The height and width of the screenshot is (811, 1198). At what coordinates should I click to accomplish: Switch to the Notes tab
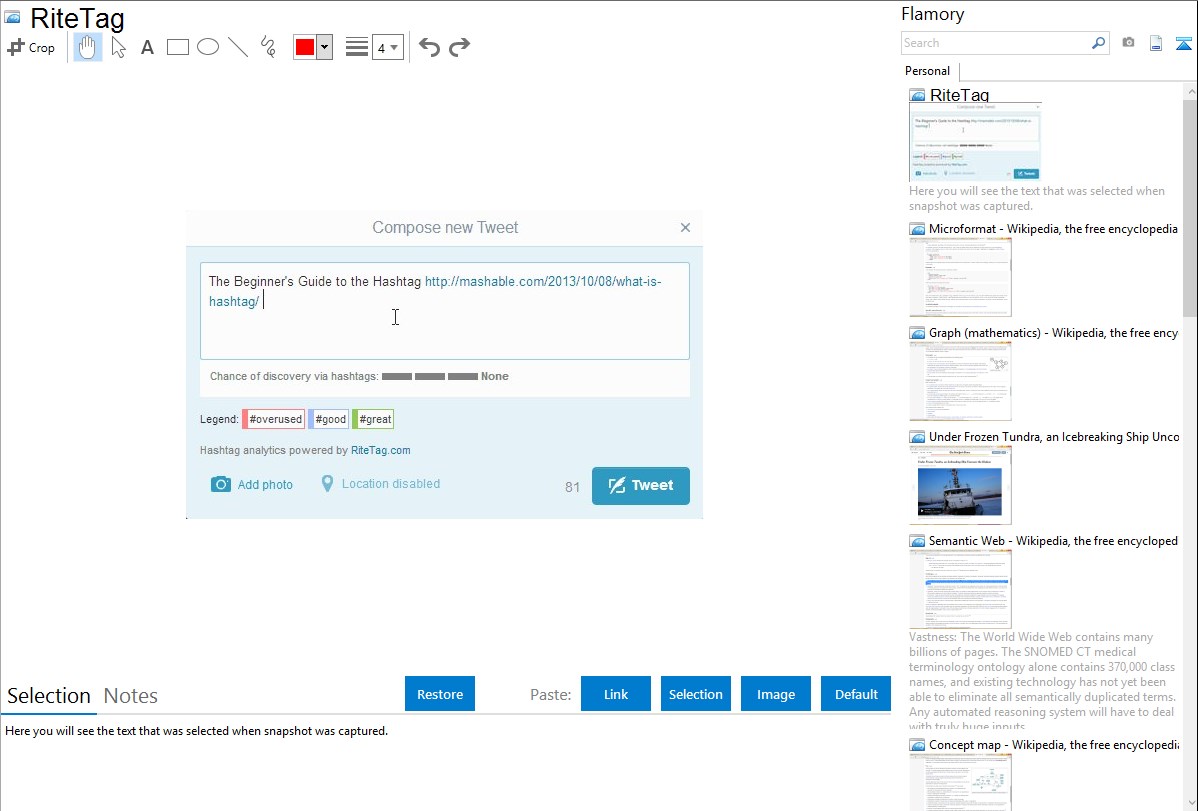(x=131, y=696)
